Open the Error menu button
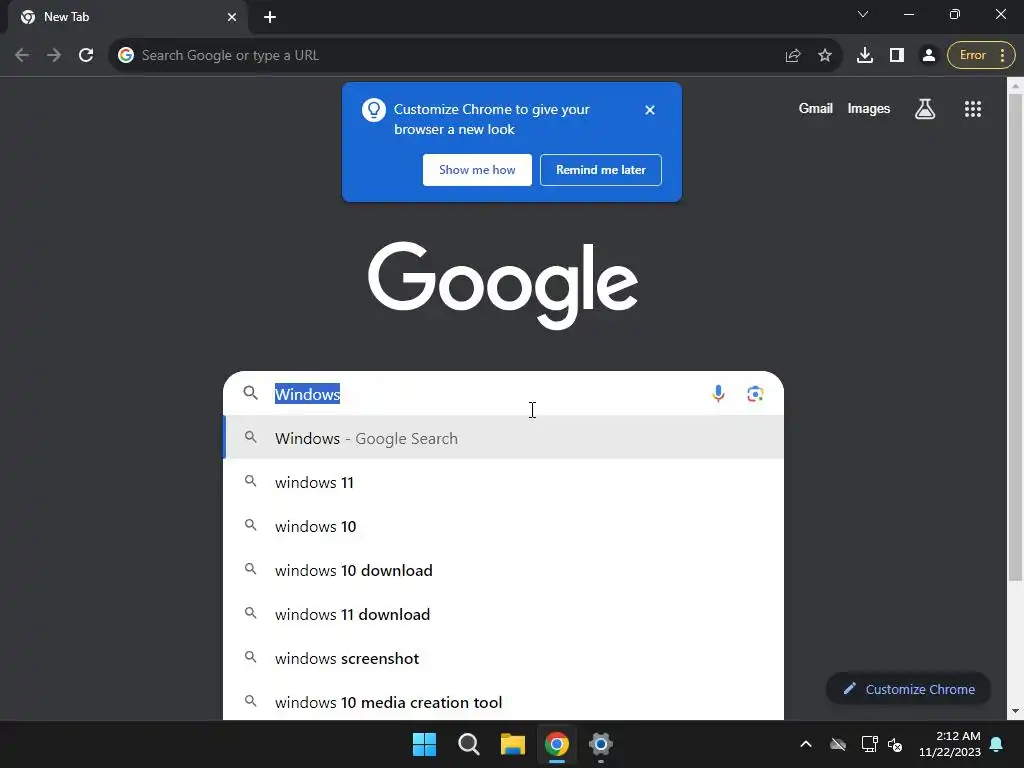This screenshot has width=1024, height=768. pos(981,56)
